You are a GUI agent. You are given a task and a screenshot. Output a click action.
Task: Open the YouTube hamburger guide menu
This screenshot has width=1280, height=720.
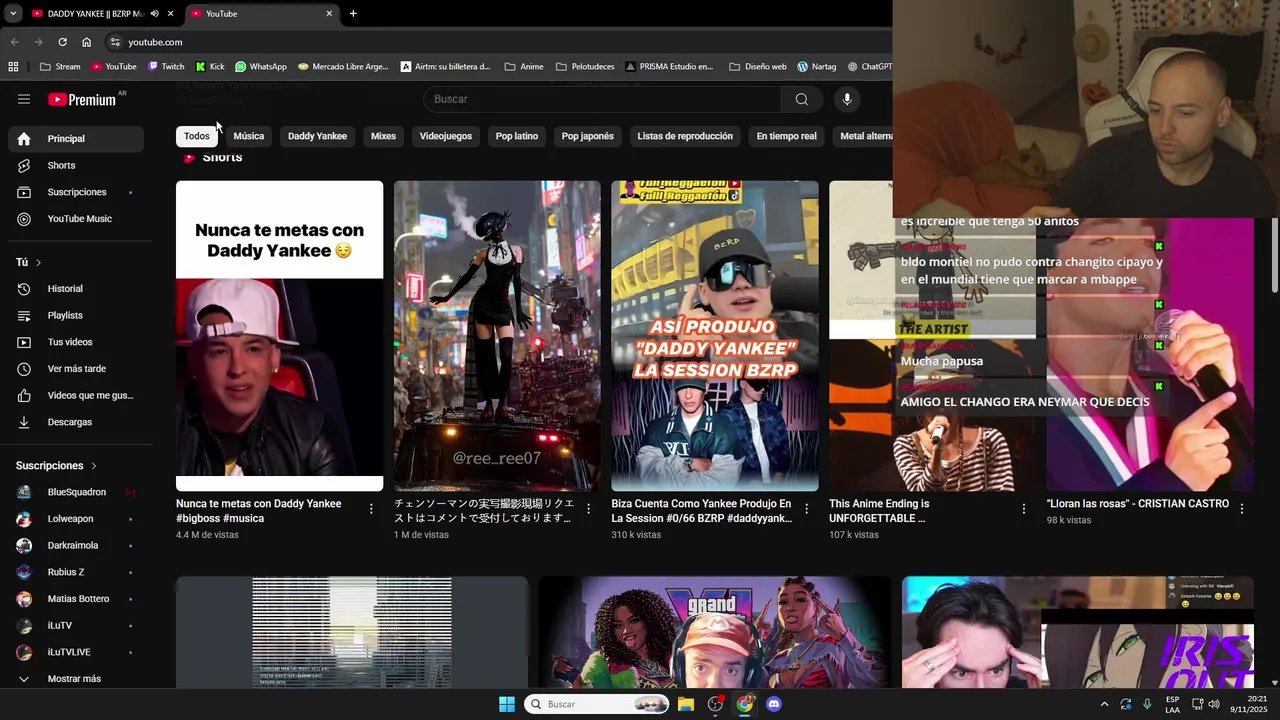tap(24, 99)
